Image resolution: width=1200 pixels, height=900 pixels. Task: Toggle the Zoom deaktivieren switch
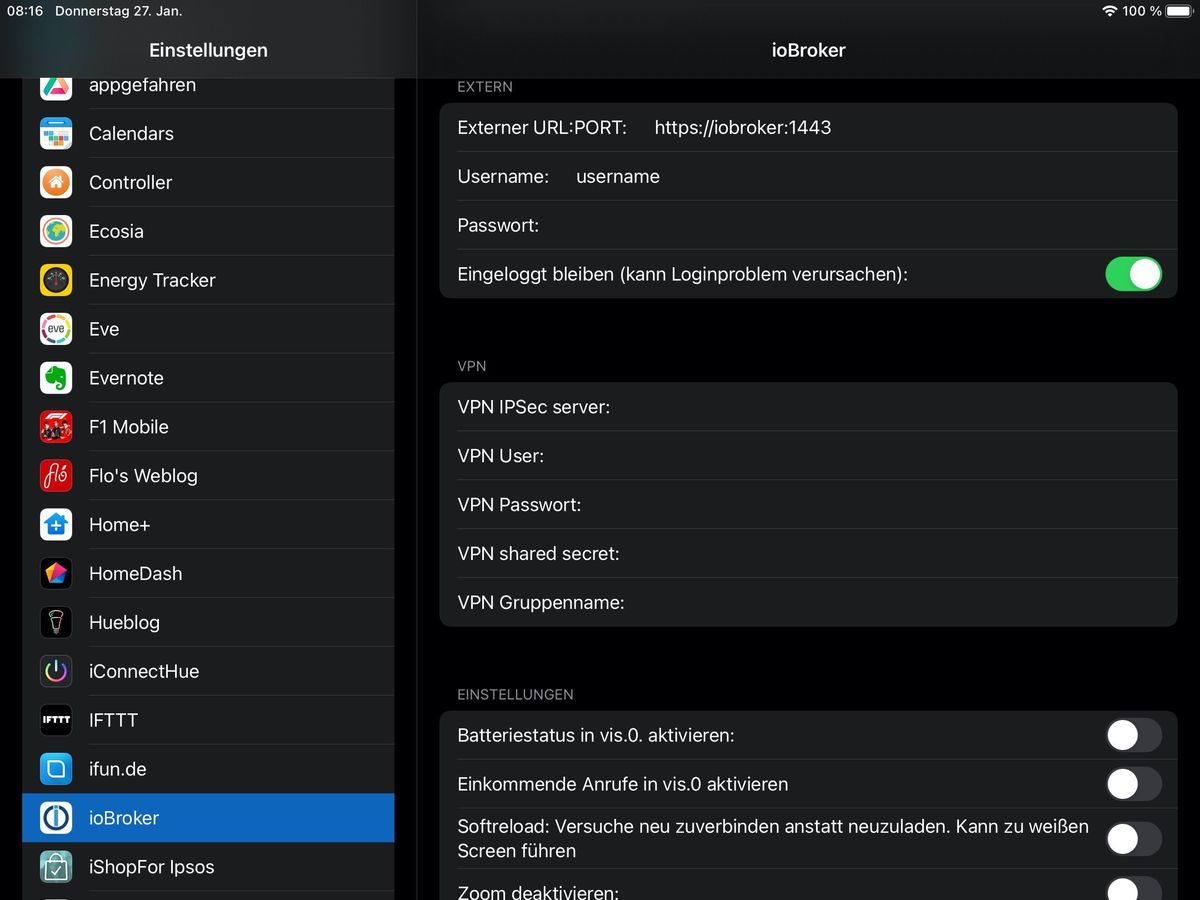click(1133, 890)
